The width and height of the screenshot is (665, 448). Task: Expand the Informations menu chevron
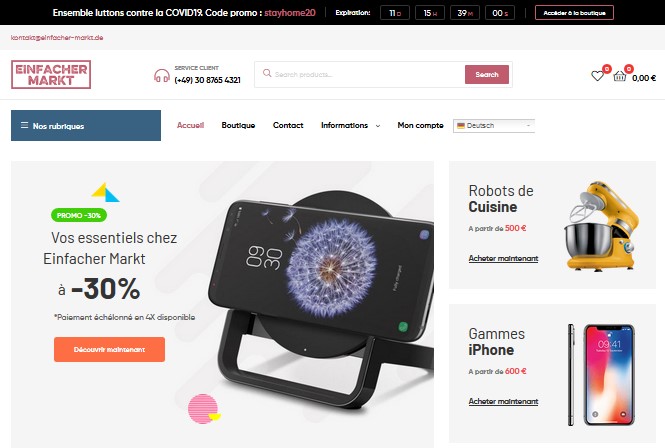point(378,126)
